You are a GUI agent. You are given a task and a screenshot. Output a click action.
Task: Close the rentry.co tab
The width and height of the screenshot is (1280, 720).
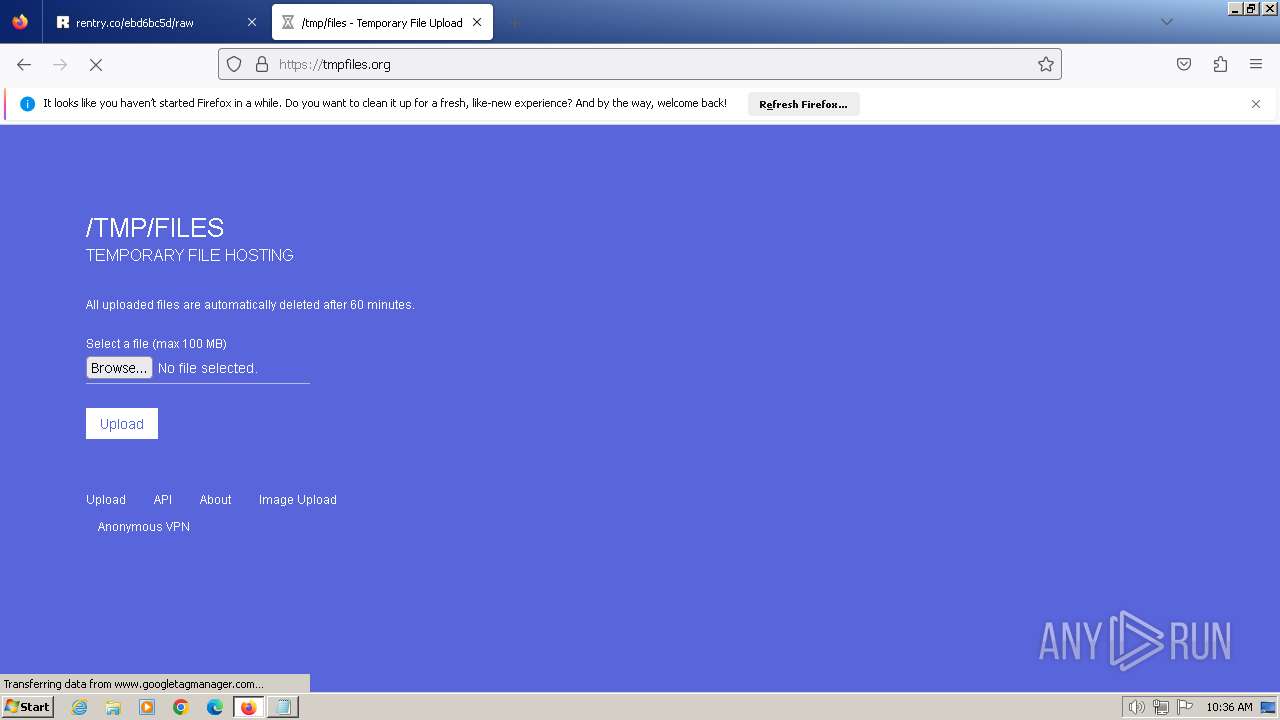tap(251, 22)
